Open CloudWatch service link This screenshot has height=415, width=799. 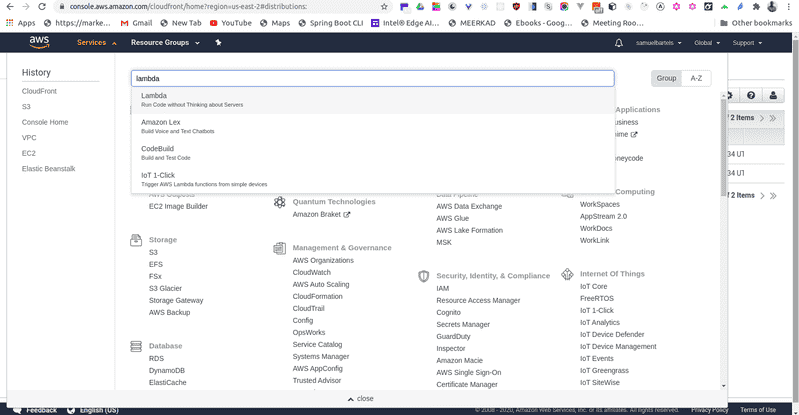coord(311,273)
